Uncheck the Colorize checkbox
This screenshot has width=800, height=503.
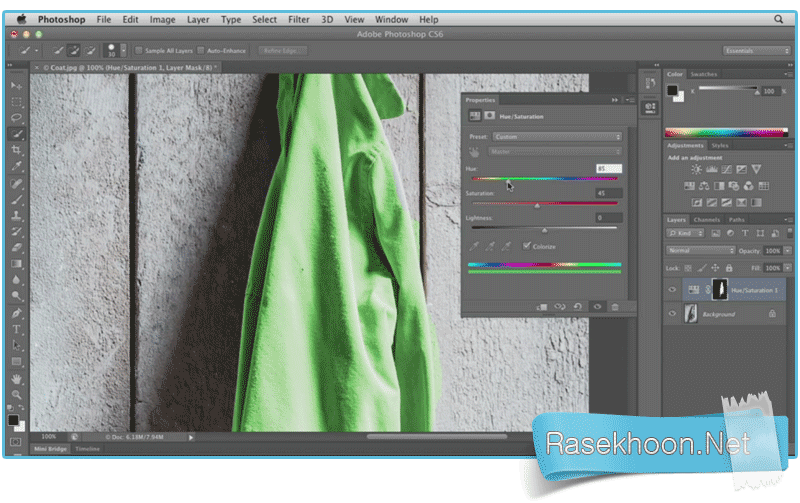[x=527, y=246]
